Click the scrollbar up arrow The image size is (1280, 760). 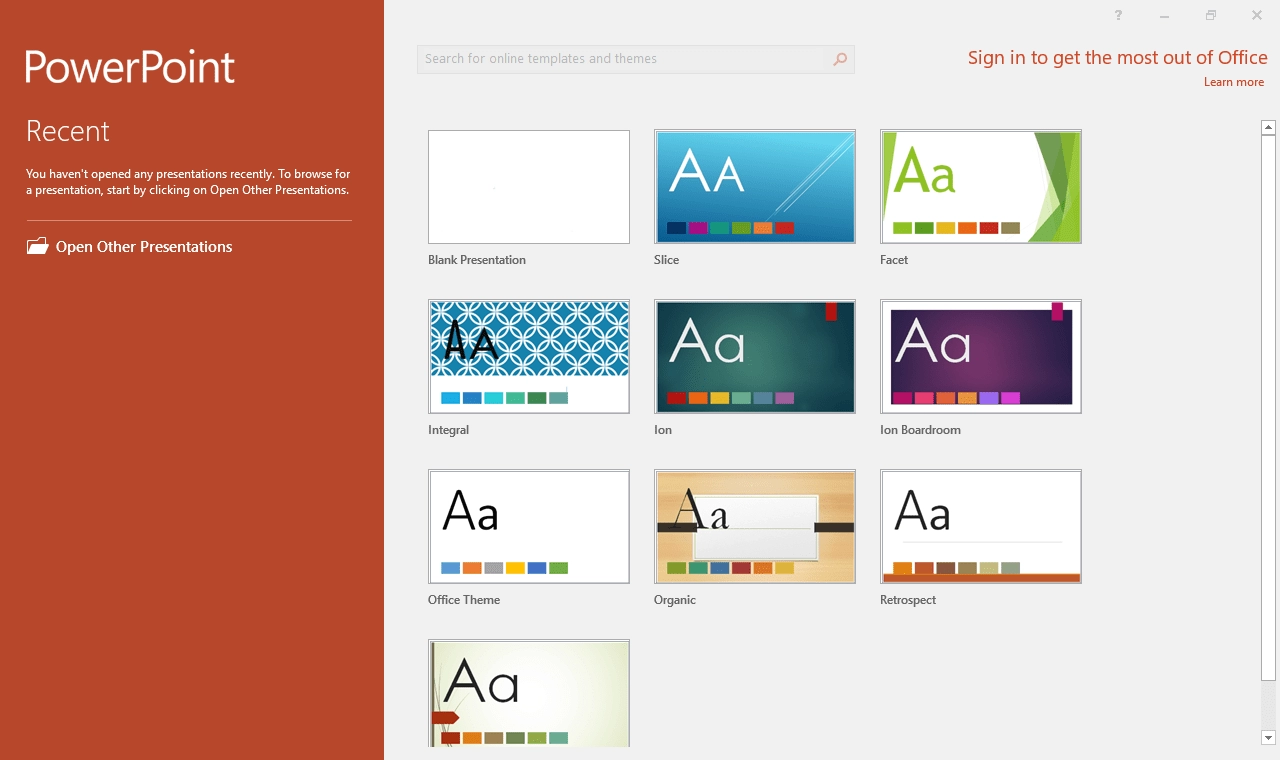[x=1269, y=127]
